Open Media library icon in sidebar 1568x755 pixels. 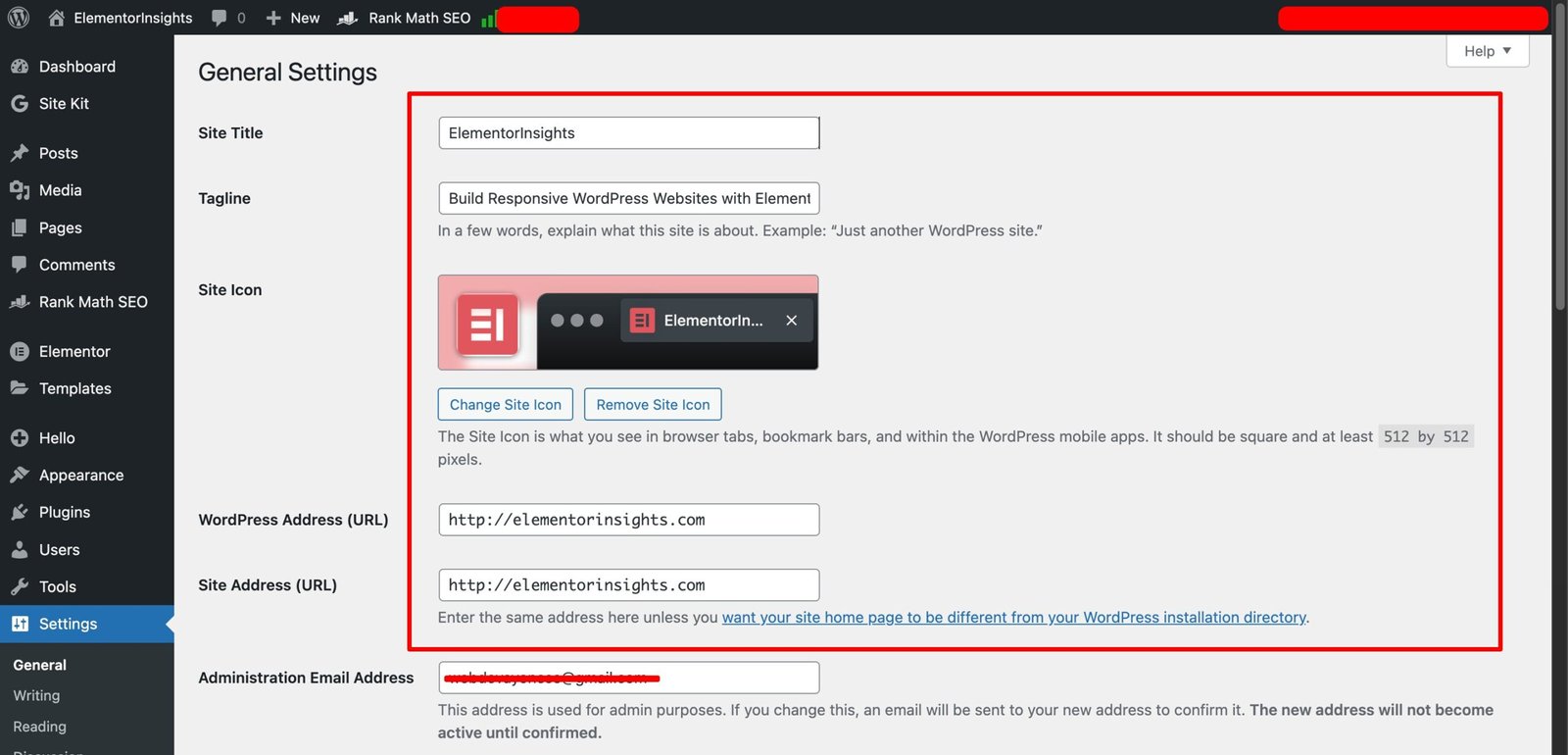click(20, 190)
